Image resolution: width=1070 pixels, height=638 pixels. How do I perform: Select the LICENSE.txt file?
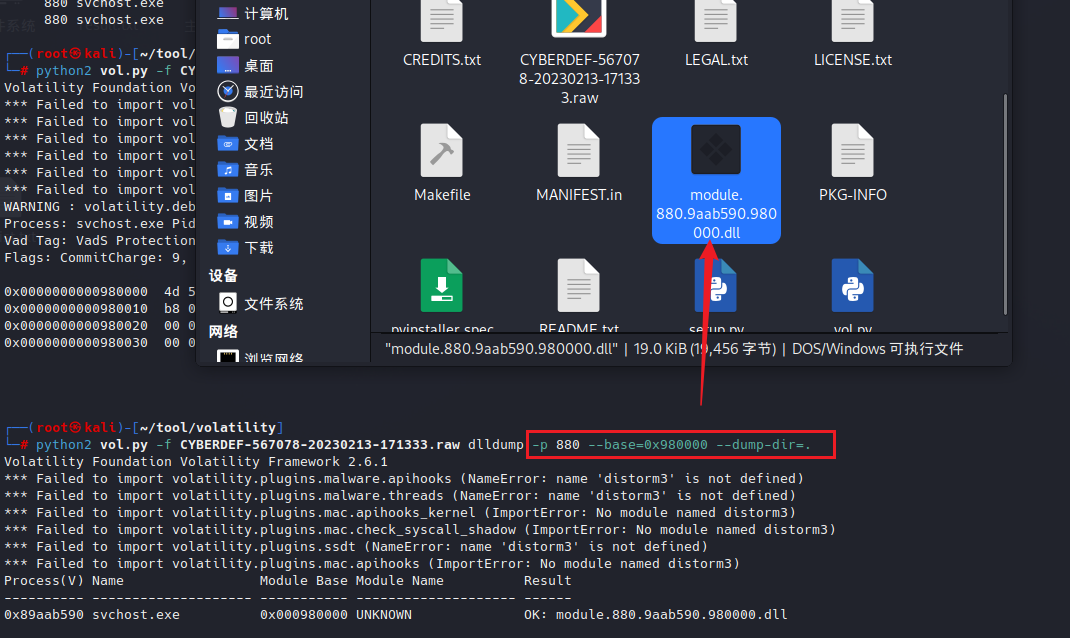[852, 22]
